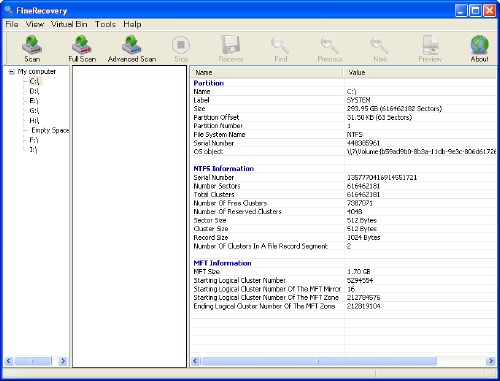The width and height of the screenshot is (500, 381).
Task: Select Number Of Reserved Clusters row
Action: [x=343, y=212]
